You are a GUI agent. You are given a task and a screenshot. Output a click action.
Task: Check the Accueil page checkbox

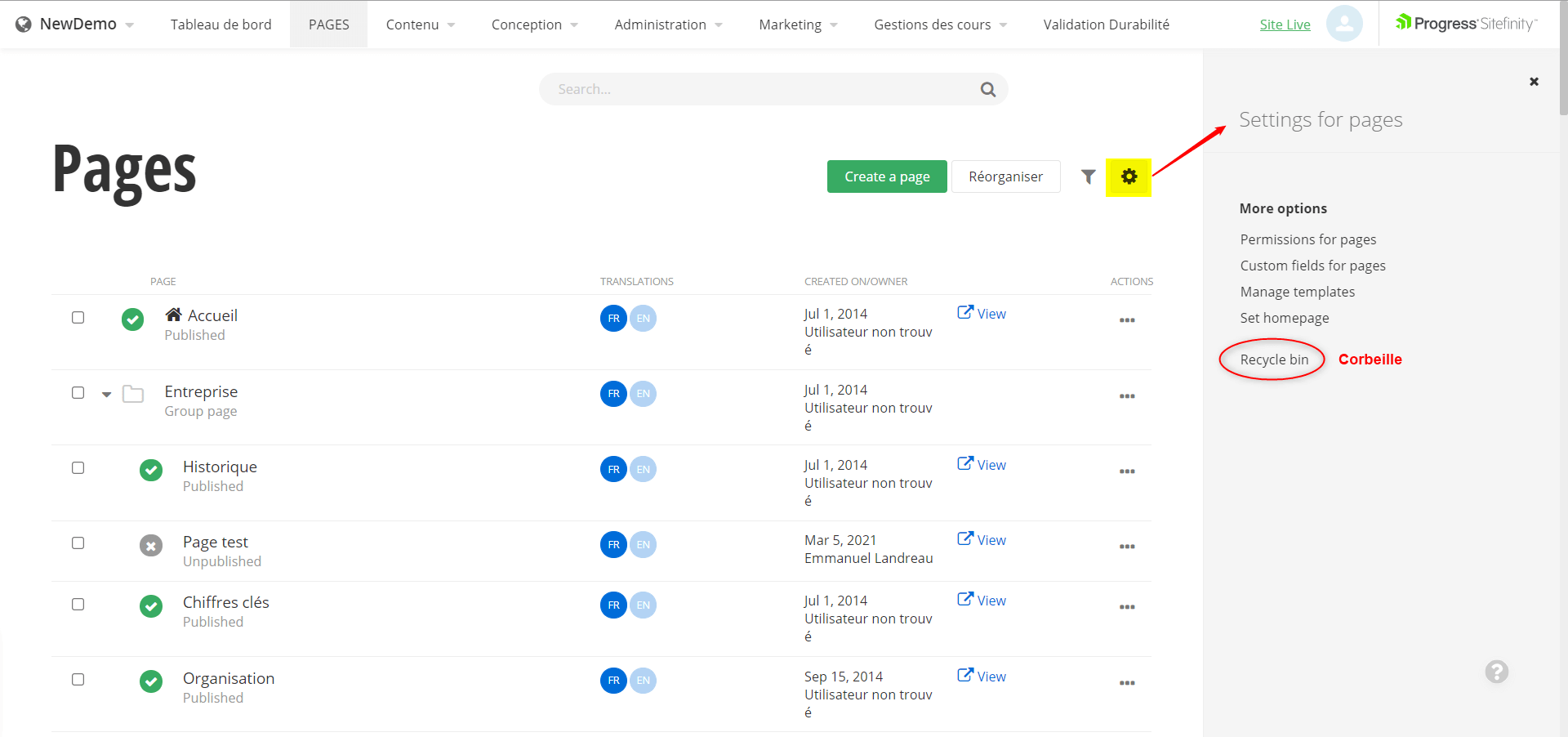click(x=78, y=317)
